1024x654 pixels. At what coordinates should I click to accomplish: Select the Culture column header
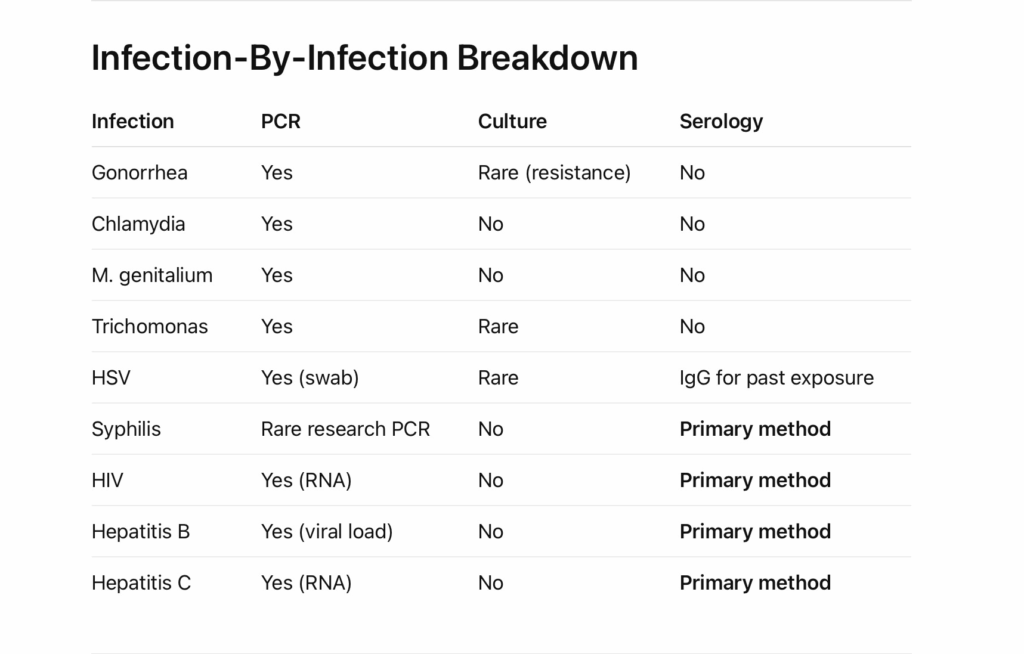[512, 121]
